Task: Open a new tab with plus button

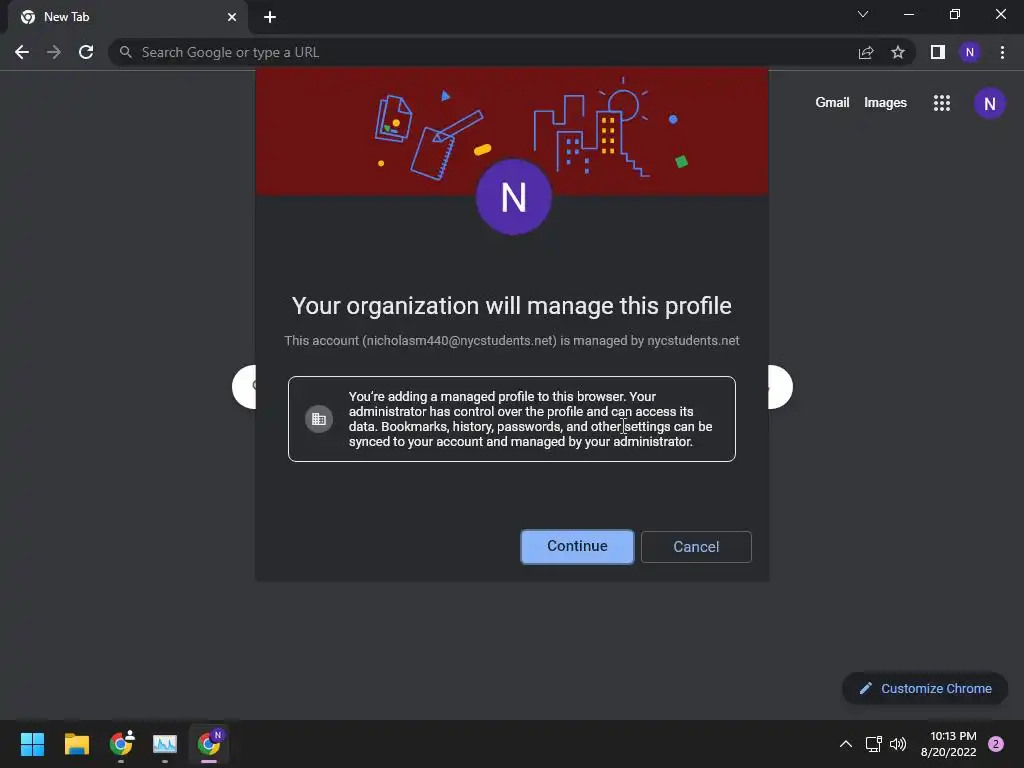Action: [x=270, y=17]
